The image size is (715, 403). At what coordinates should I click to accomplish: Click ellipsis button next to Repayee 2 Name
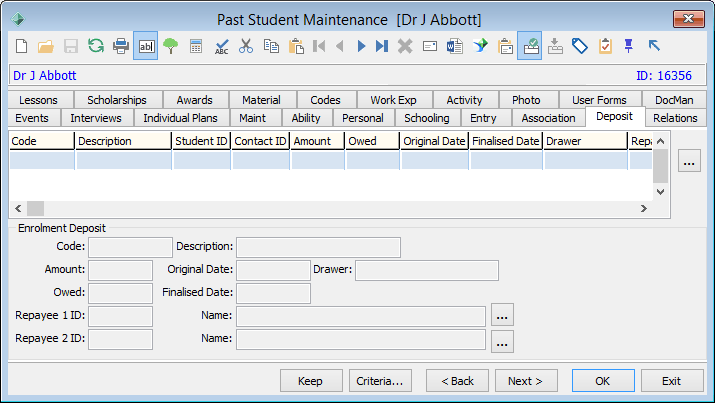point(502,341)
